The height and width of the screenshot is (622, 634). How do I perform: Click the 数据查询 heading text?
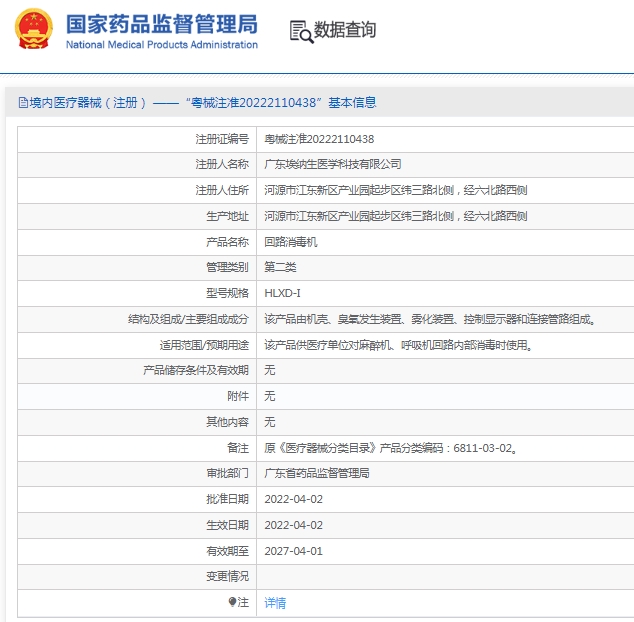pos(345,30)
